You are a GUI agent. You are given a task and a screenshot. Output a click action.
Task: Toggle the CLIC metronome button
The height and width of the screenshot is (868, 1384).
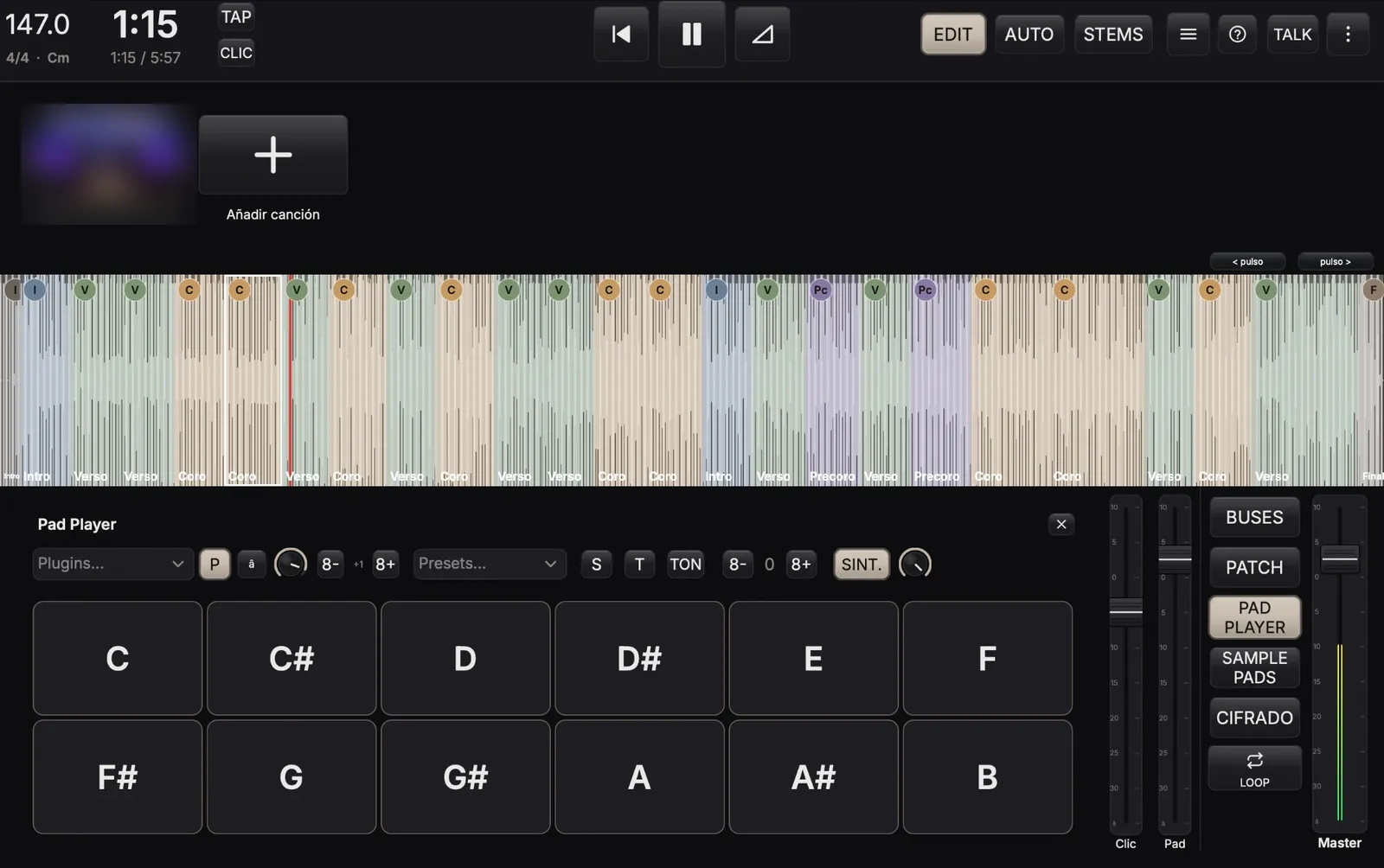click(236, 53)
